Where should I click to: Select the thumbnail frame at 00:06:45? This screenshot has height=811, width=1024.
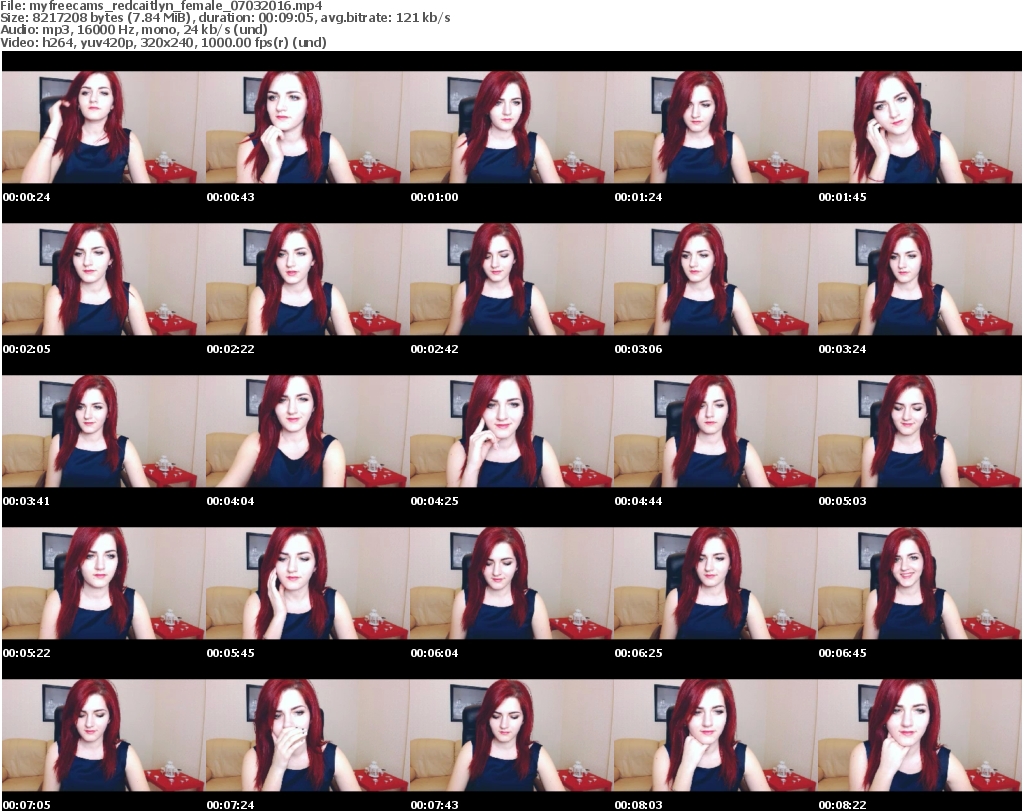tap(920, 584)
